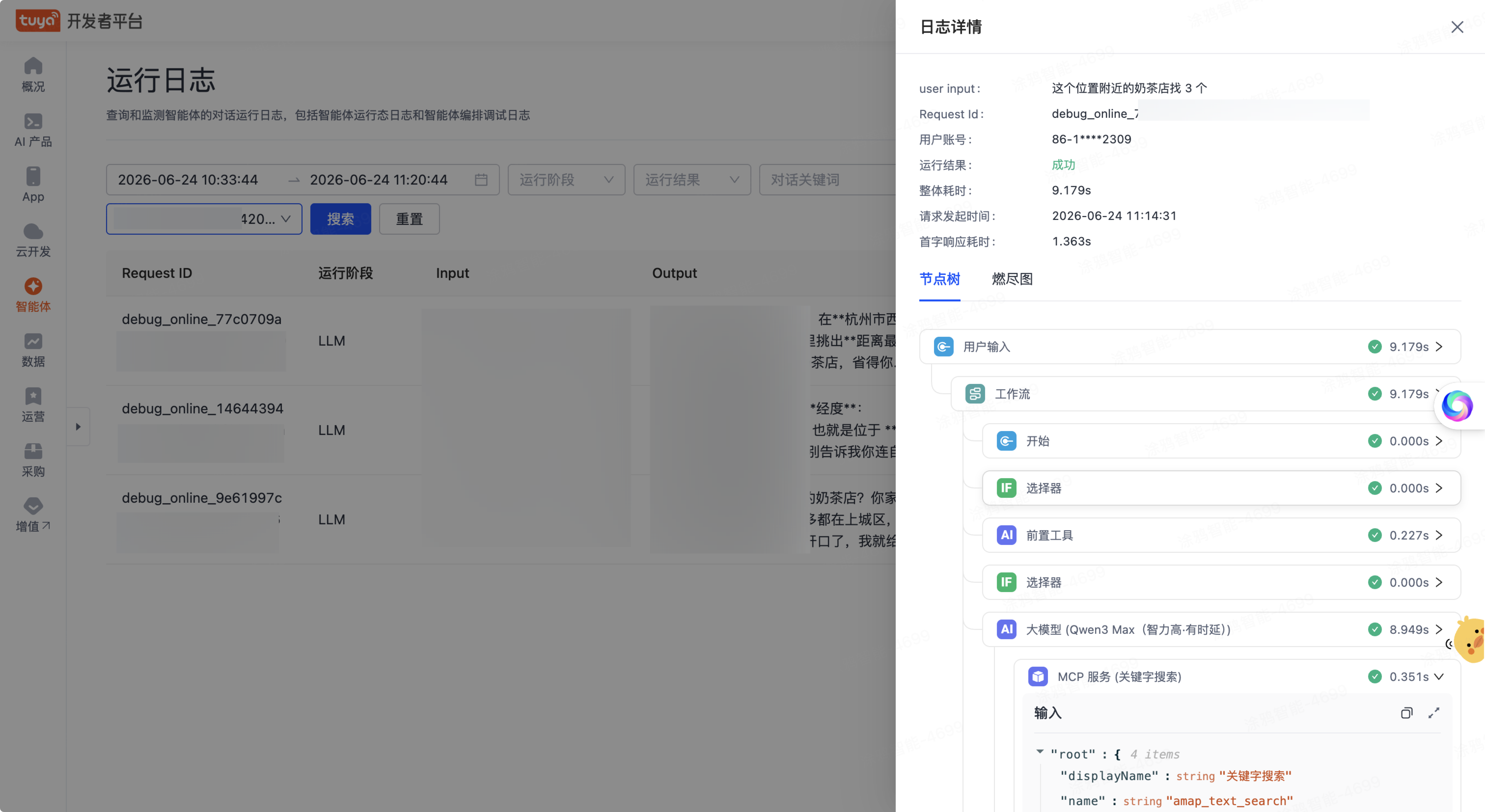Click the 工作流 9.179s duration value
This screenshot has width=1485, height=812.
(x=1408, y=394)
